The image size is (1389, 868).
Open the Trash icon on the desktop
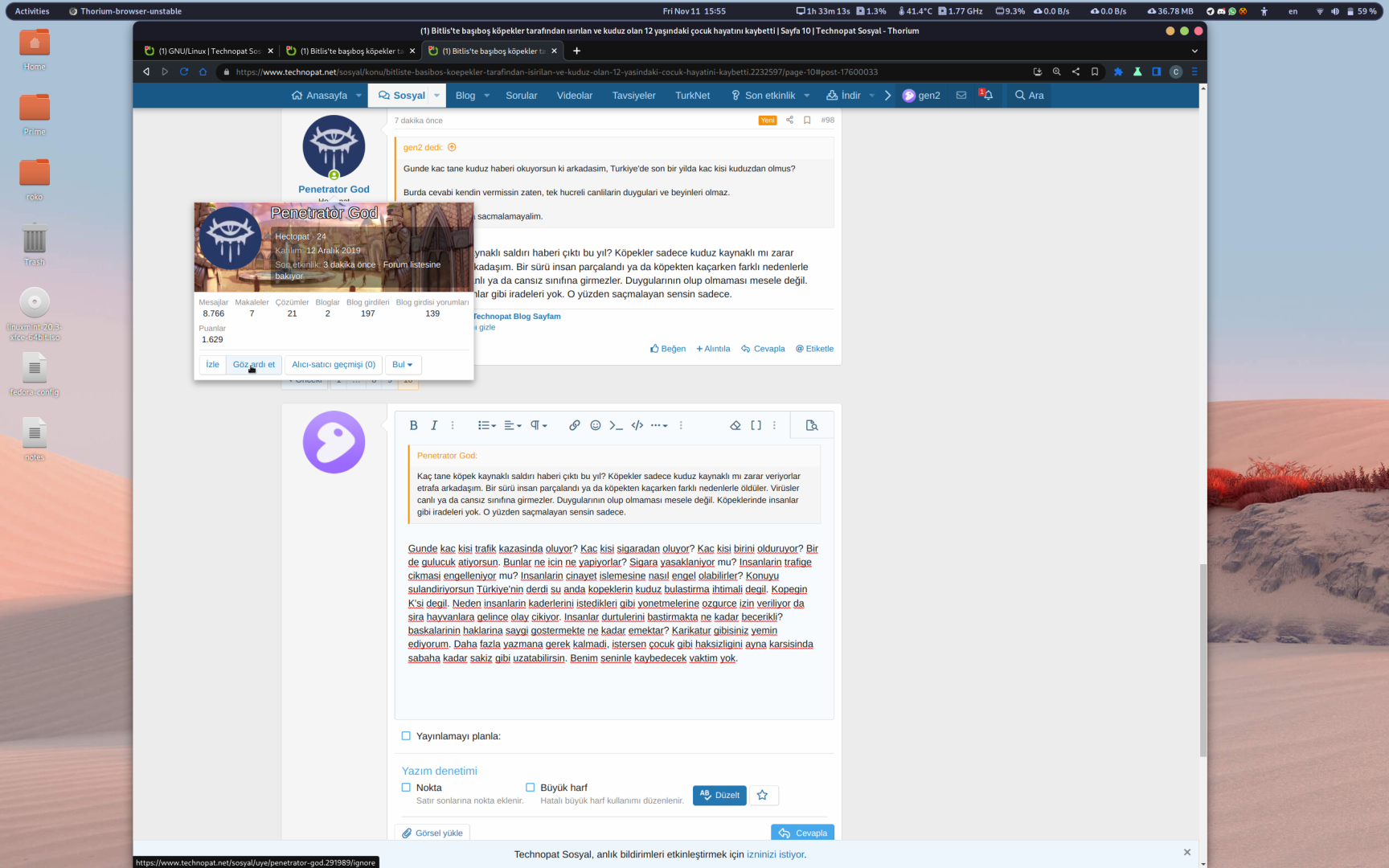[35, 245]
